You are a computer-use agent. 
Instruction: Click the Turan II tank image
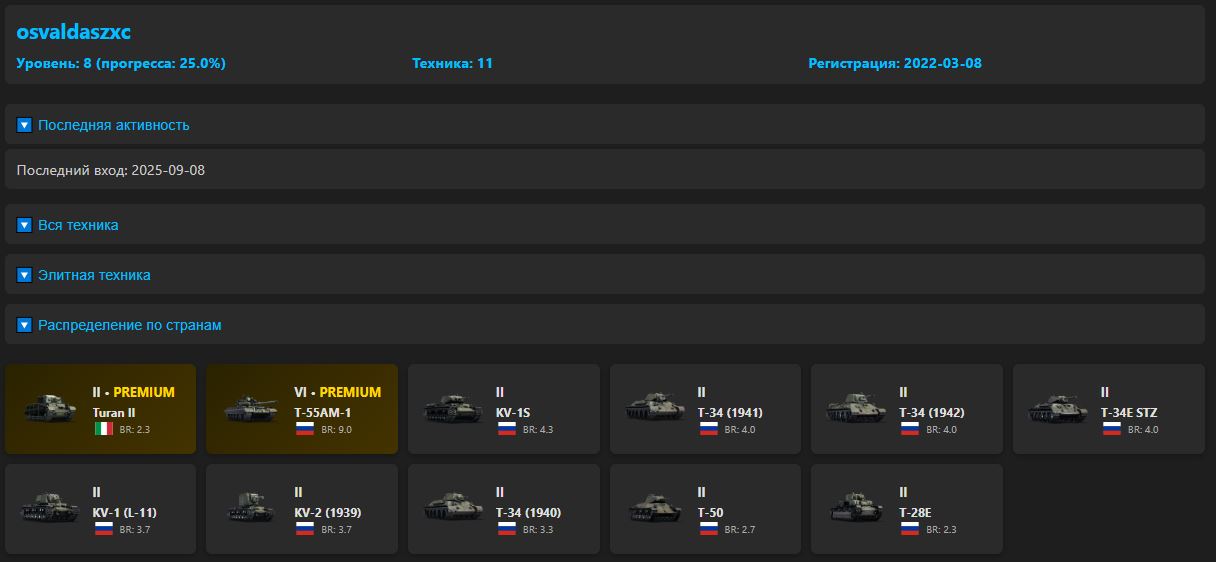(48, 410)
